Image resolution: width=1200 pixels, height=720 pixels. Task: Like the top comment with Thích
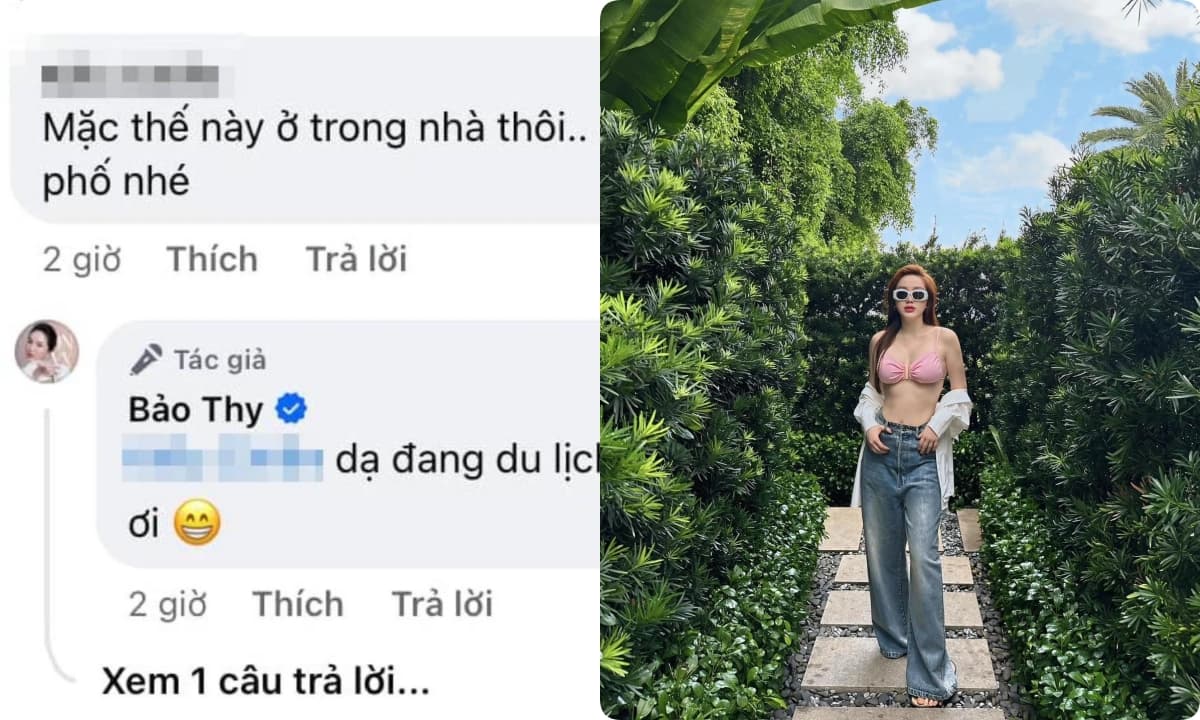(x=212, y=260)
